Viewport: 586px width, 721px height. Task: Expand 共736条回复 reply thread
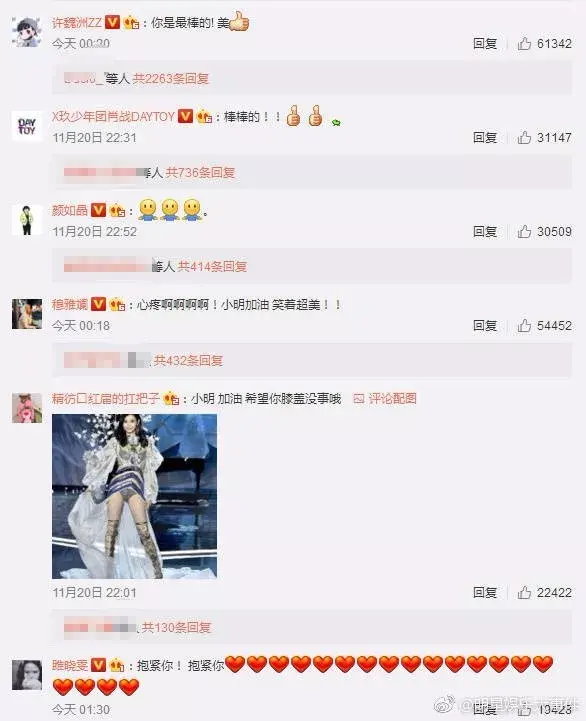[200, 172]
